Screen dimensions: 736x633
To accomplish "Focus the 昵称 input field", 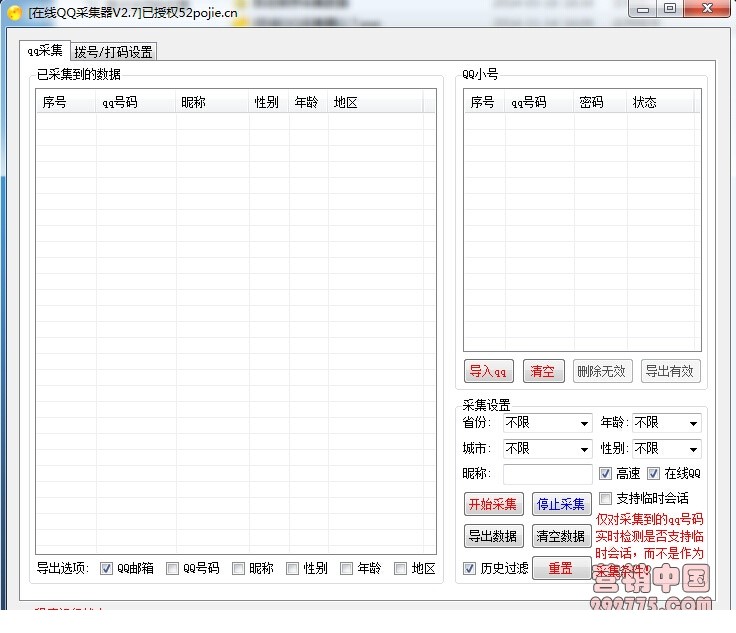I will click(548, 474).
